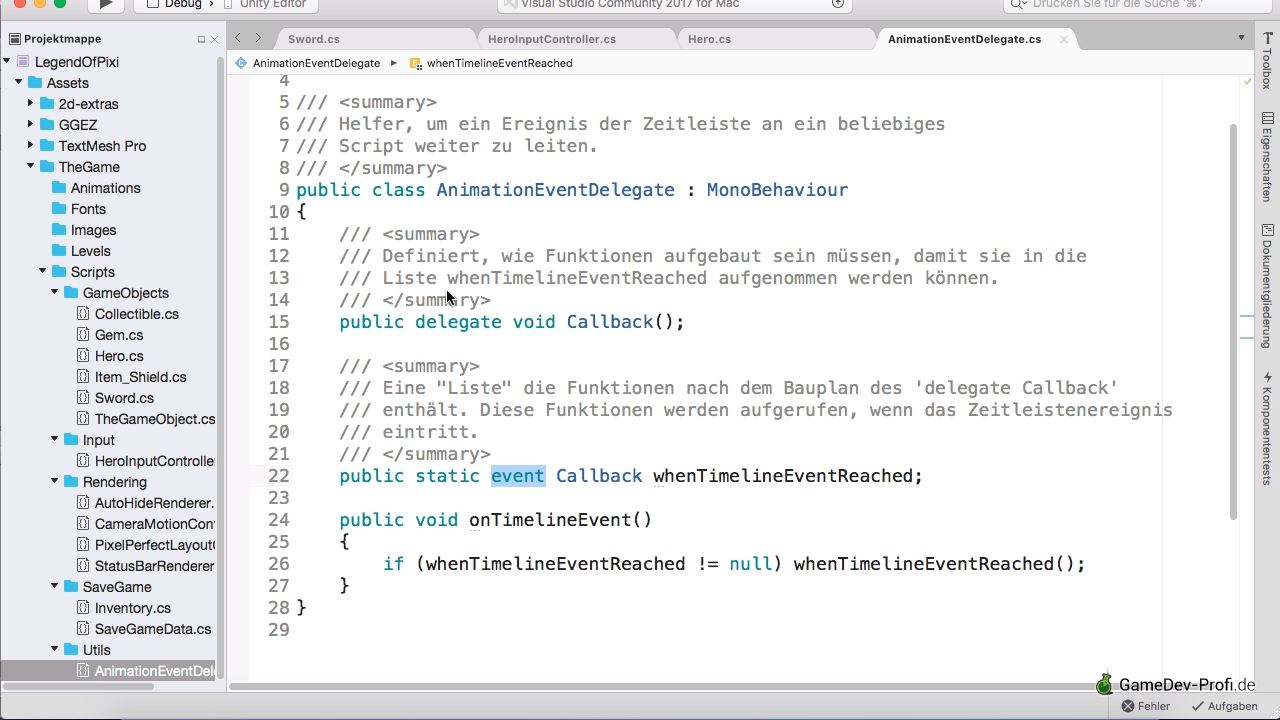Run project with the play button
This screenshot has width=1280, height=720.
coord(105,5)
